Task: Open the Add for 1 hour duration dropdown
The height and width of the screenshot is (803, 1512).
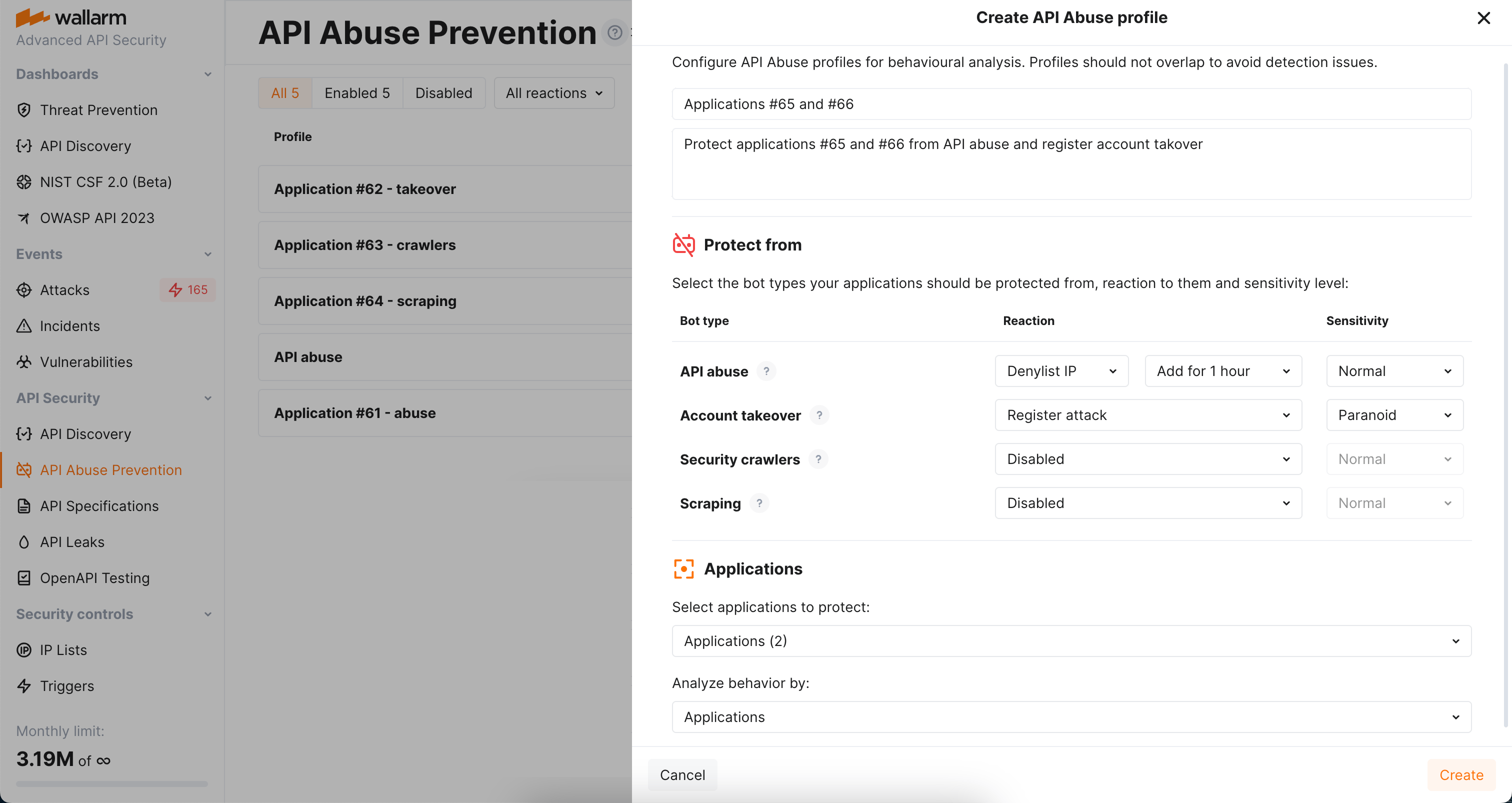Action: click(x=1222, y=371)
